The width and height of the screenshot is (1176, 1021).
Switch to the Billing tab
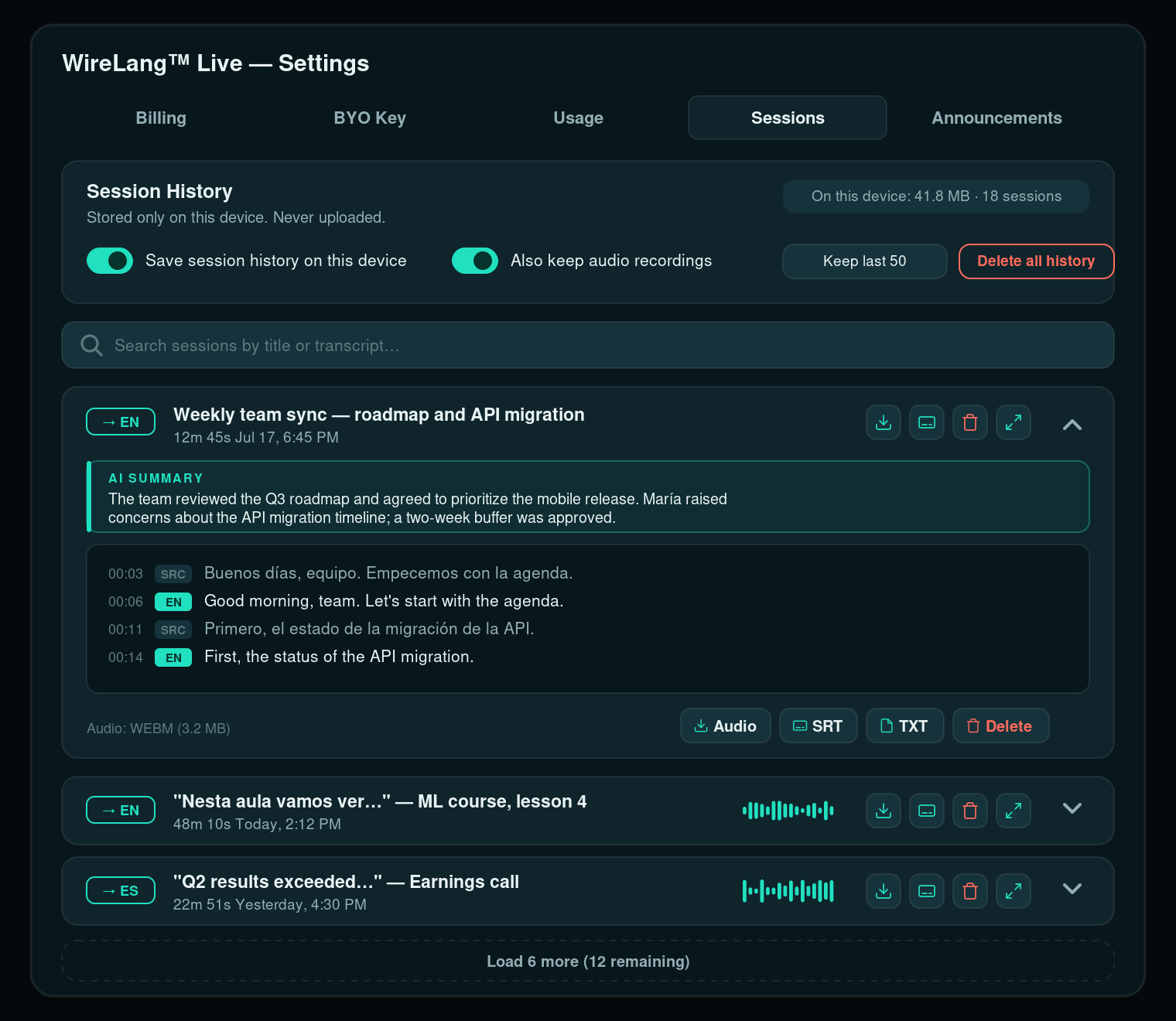click(x=161, y=118)
